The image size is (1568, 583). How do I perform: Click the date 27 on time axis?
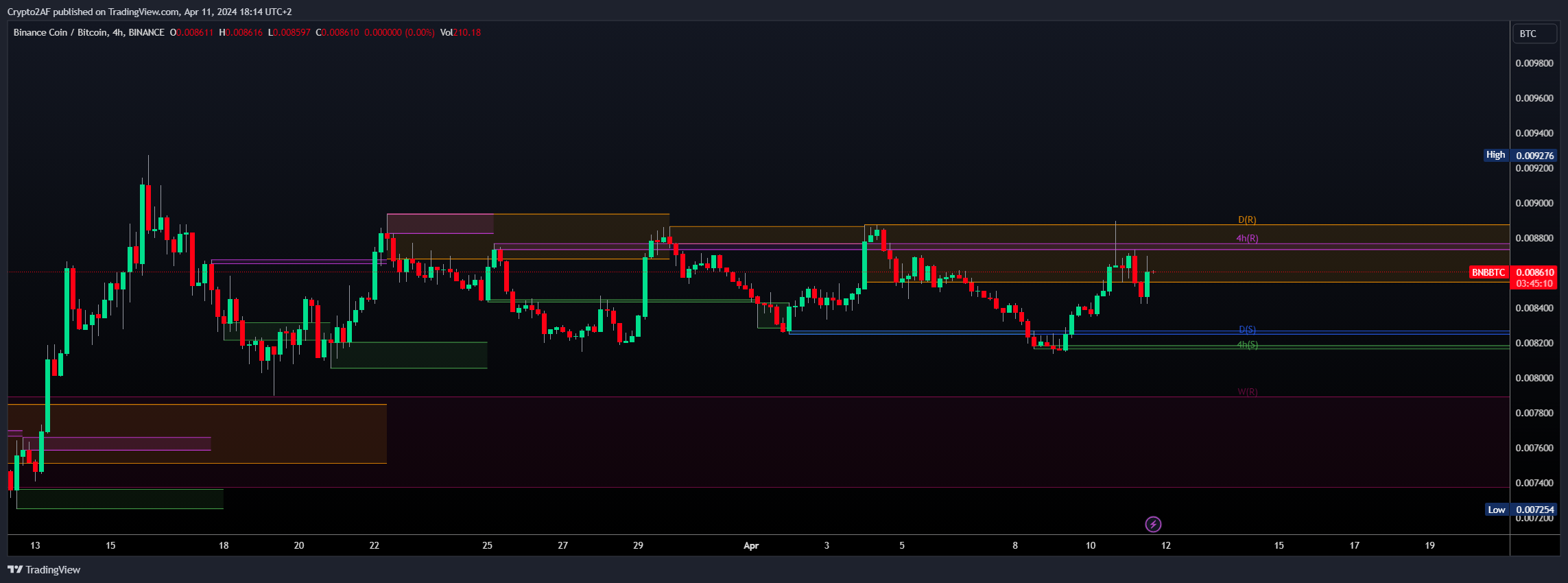[x=563, y=546]
